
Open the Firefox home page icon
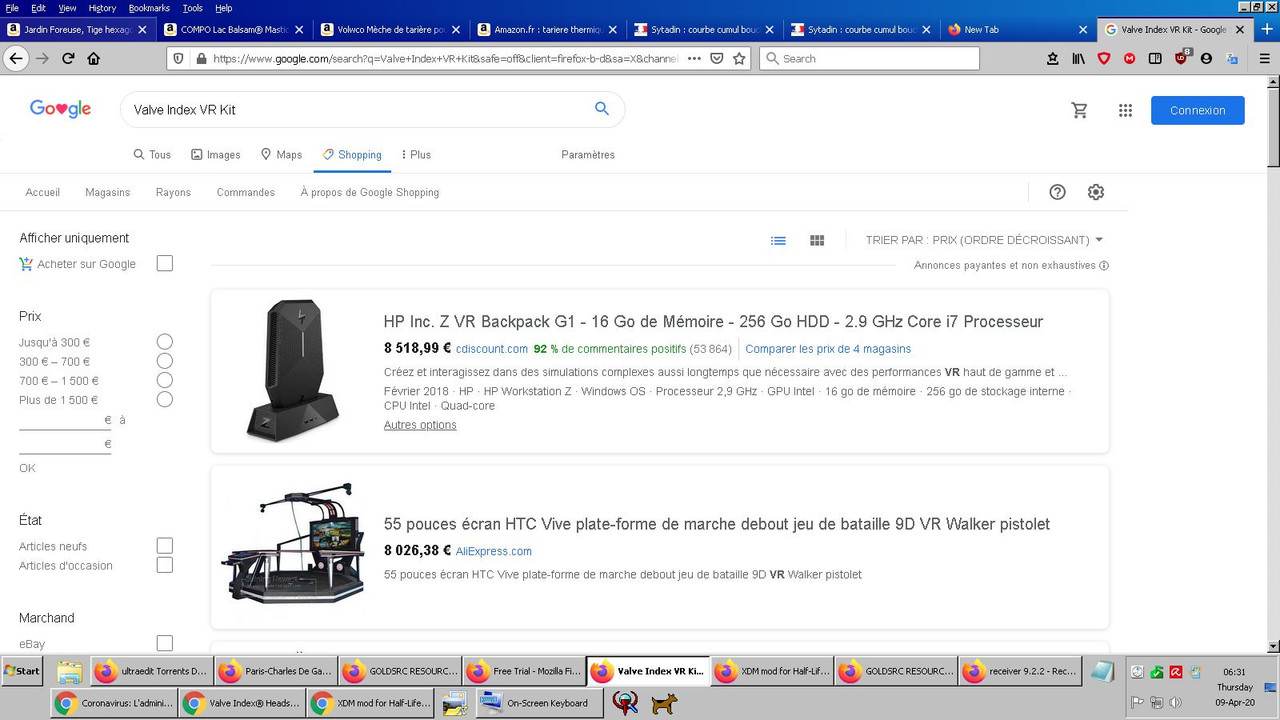[94, 58]
